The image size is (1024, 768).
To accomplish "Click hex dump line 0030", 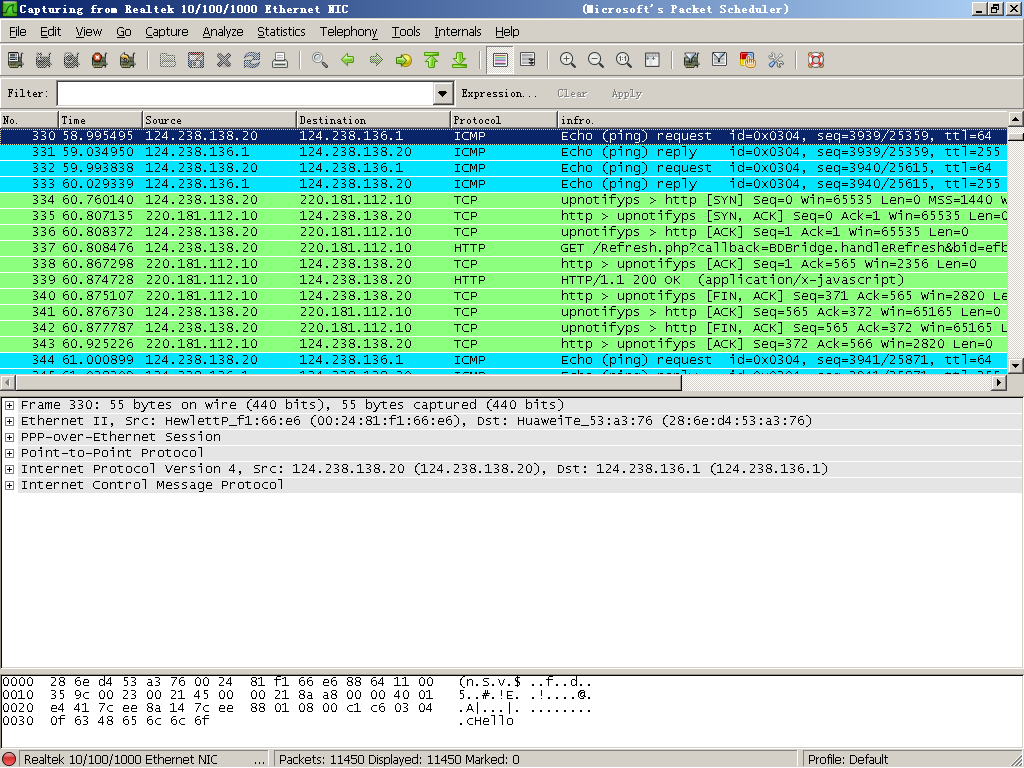I will tap(258, 721).
